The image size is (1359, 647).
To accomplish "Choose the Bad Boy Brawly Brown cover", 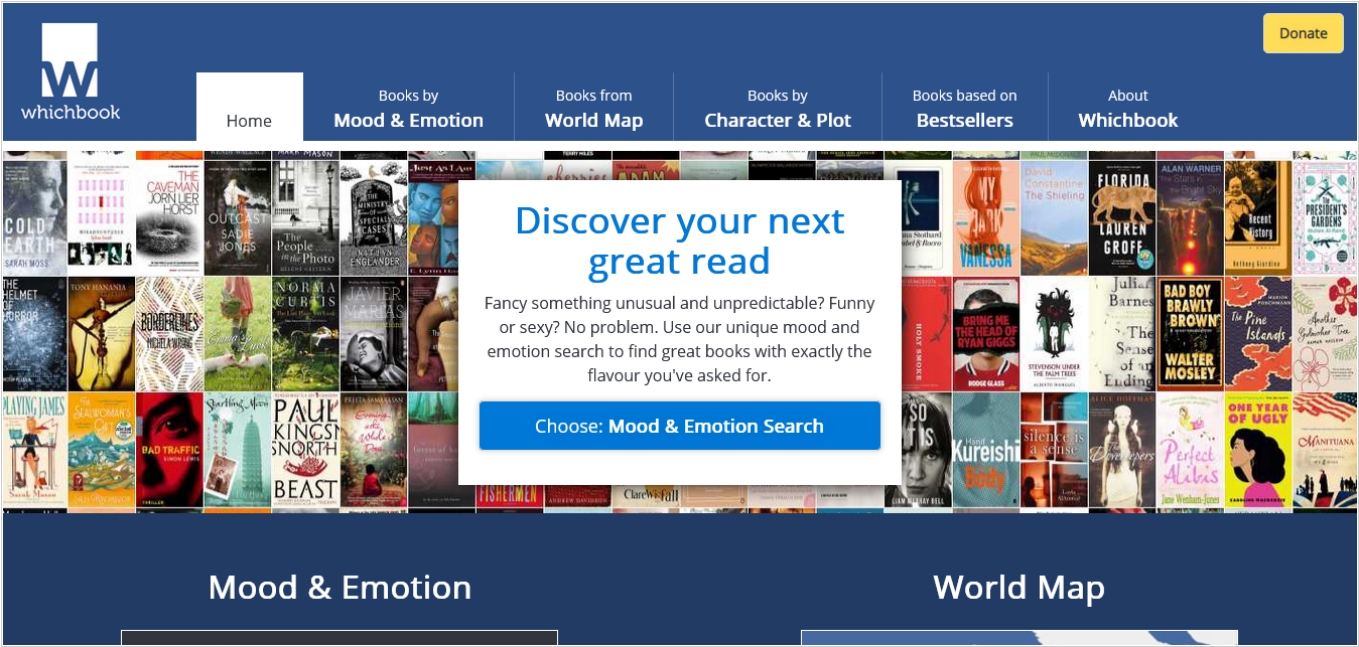I will (1189, 333).
